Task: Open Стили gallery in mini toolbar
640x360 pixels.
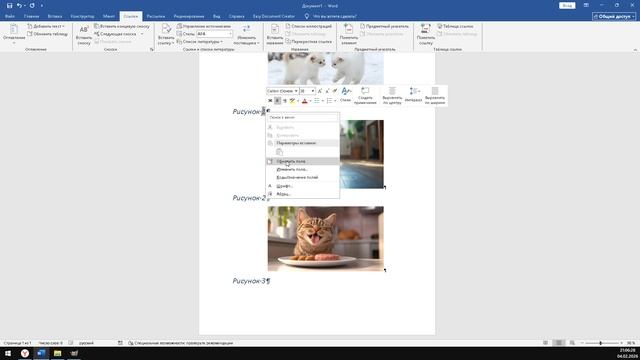Action: click(345, 95)
